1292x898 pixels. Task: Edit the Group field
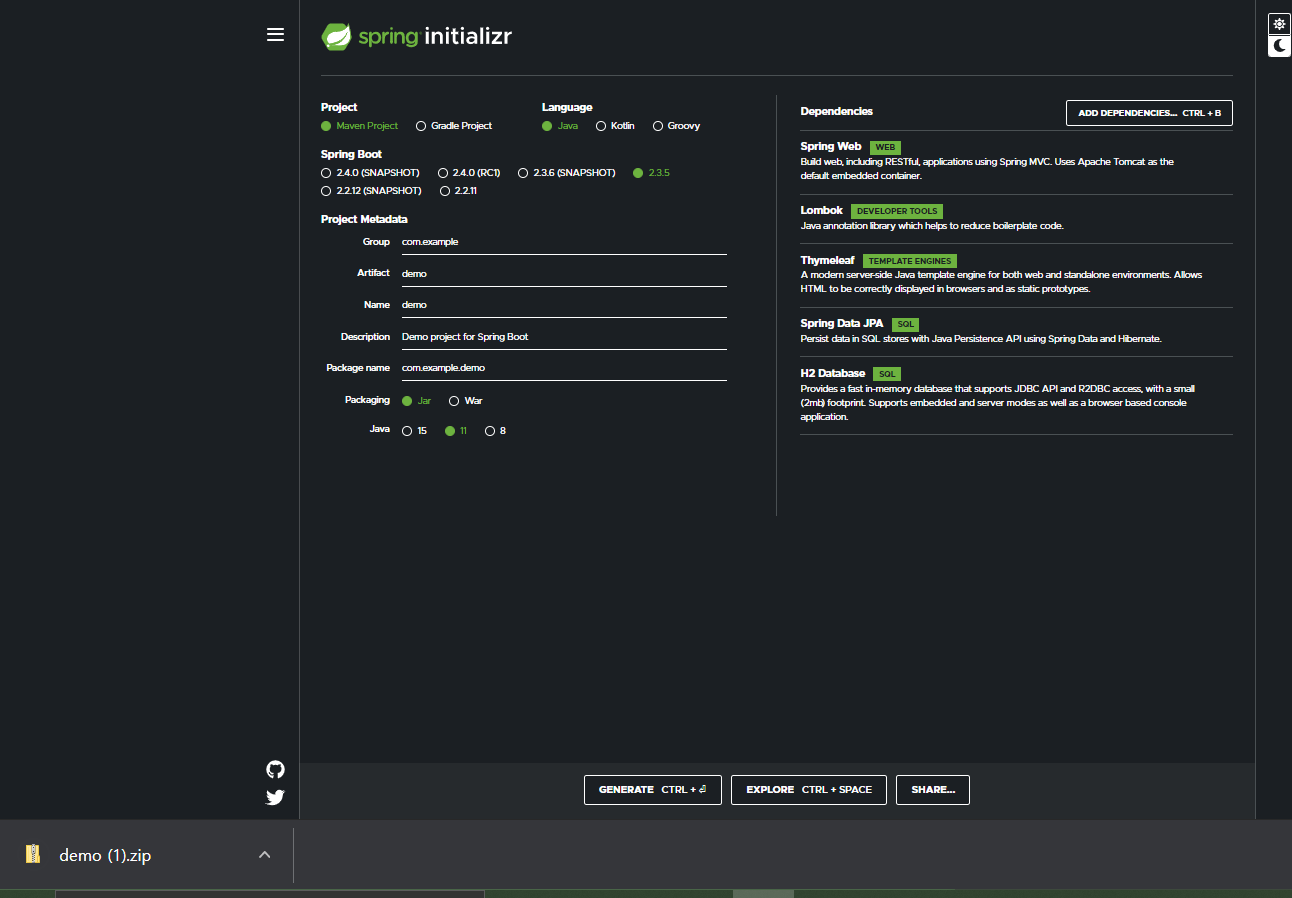564,242
